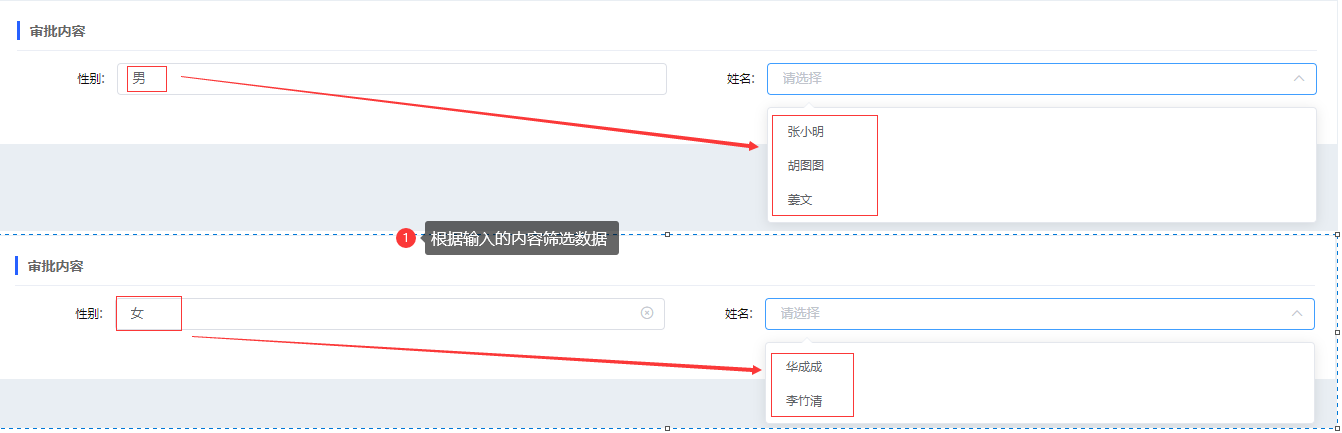Click the 审批内容 heading above the 男 field
1342x433 pixels.
click(57, 31)
